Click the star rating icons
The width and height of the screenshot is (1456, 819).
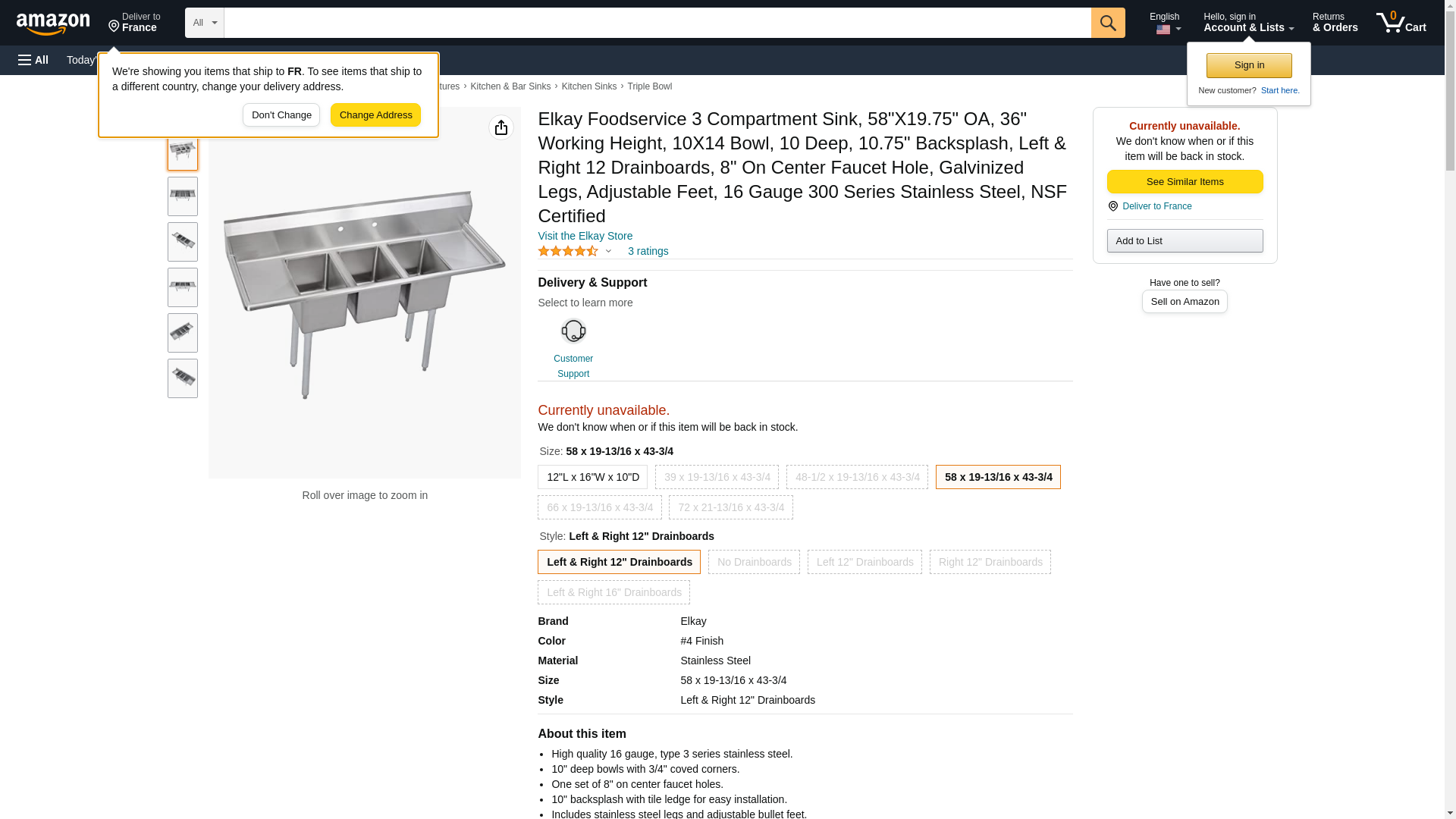[568, 251]
